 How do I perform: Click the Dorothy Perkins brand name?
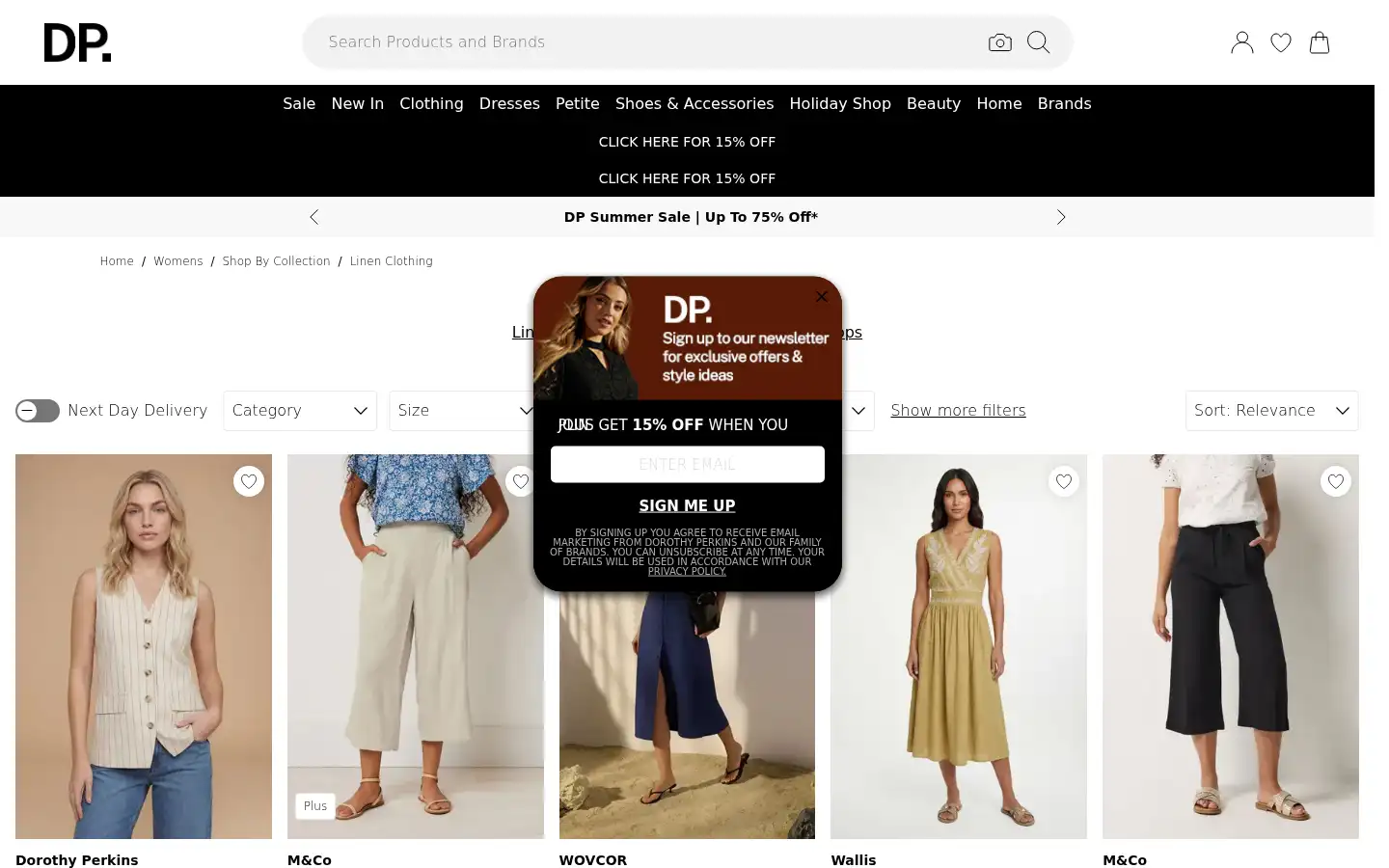pyautogui.click(x=77, y=860)
